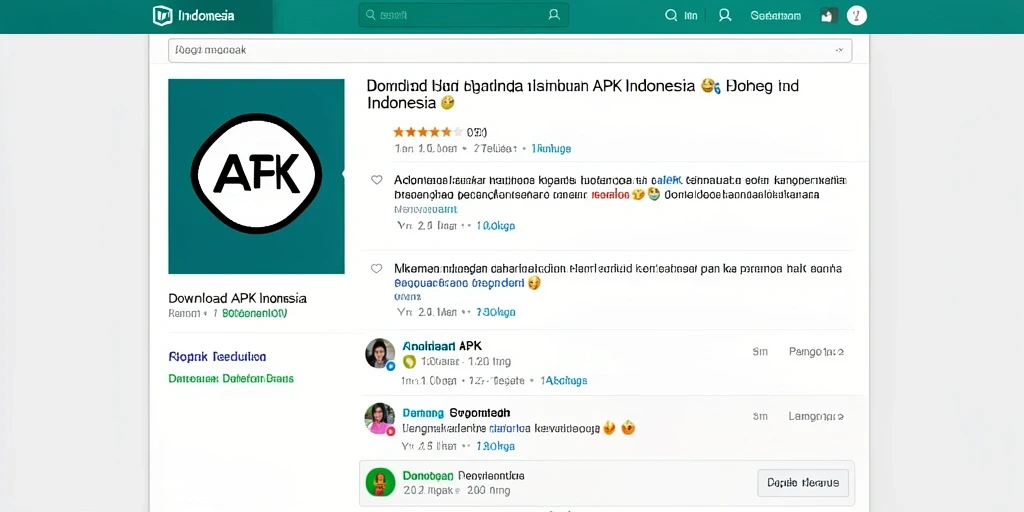Click the magnifier icon inside header search box
1024x512 pixels.
click(x=370, y=14)
